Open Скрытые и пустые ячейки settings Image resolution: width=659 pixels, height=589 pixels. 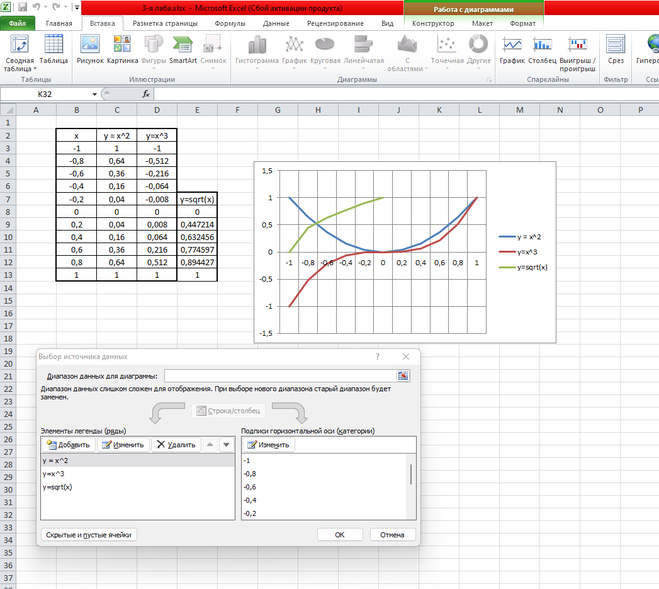(x=89, y=535)
